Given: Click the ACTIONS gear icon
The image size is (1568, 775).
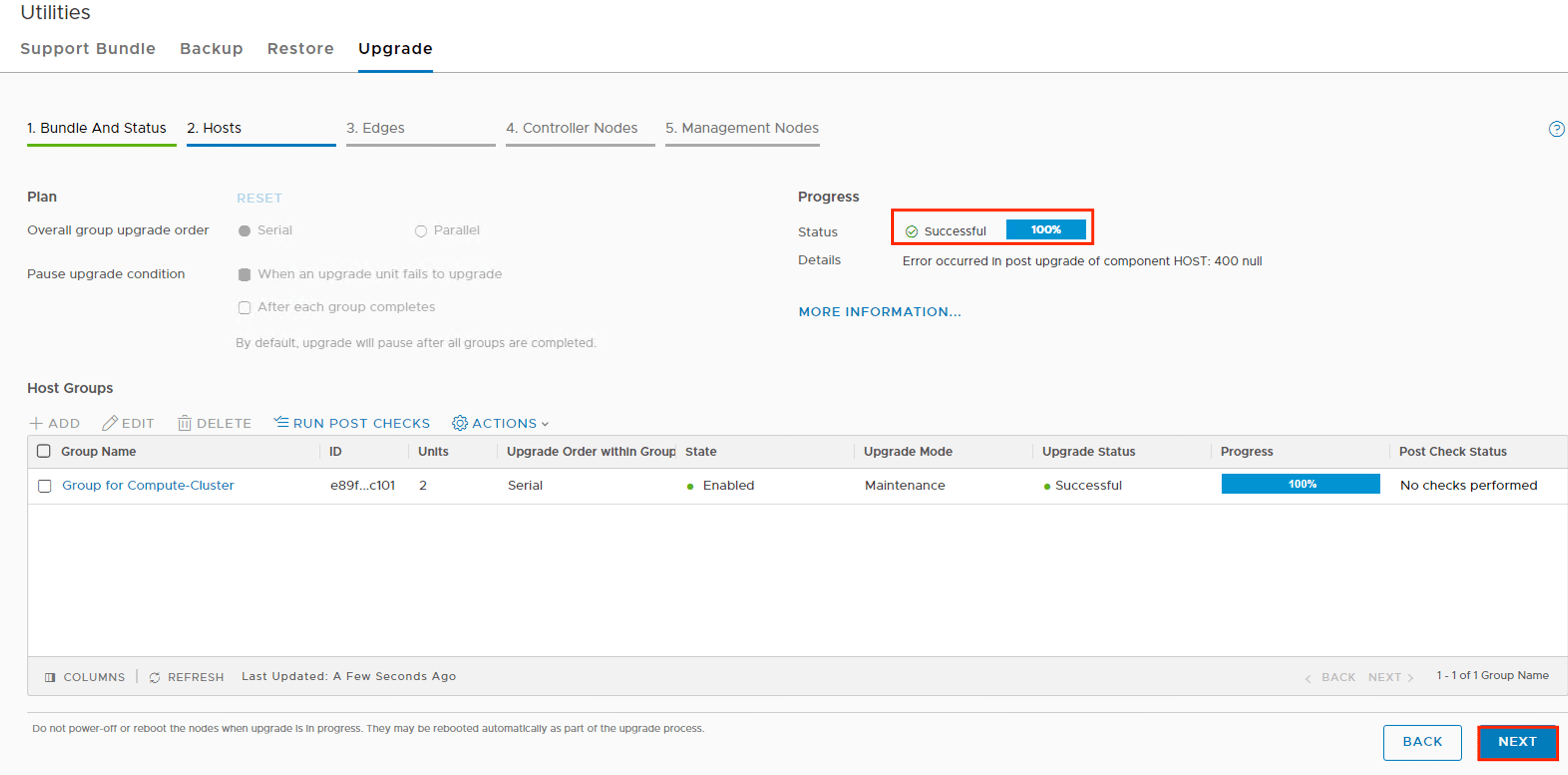Looking at the screenshot, I should coord(459,423).
